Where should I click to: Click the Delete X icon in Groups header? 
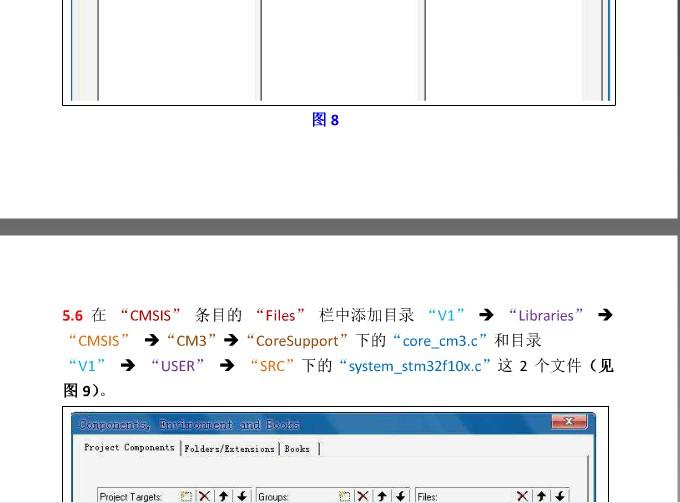(x=363, y=496)
